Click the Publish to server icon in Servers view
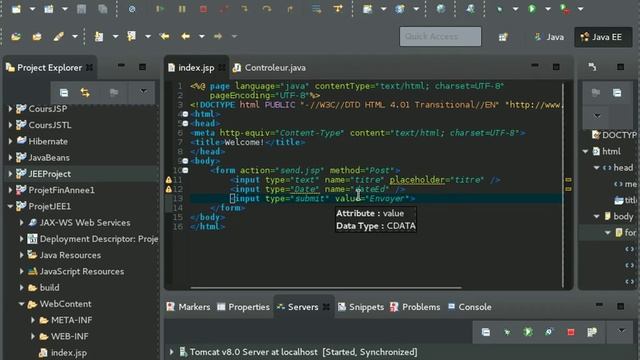The width and height of the screenshot is (640, 360). tap(592, 332)
